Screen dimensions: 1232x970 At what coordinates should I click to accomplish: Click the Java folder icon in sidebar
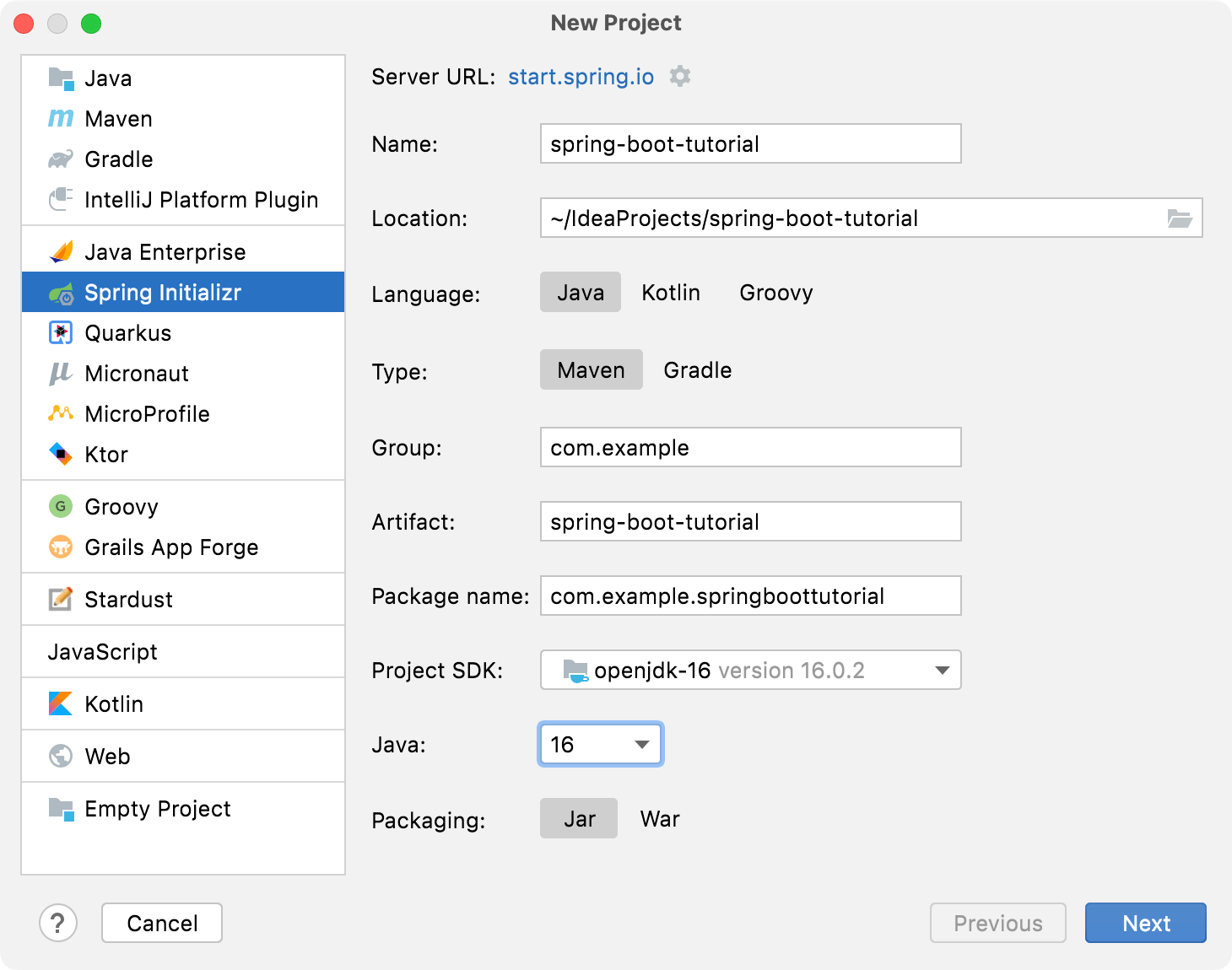[x=61, y=78]
